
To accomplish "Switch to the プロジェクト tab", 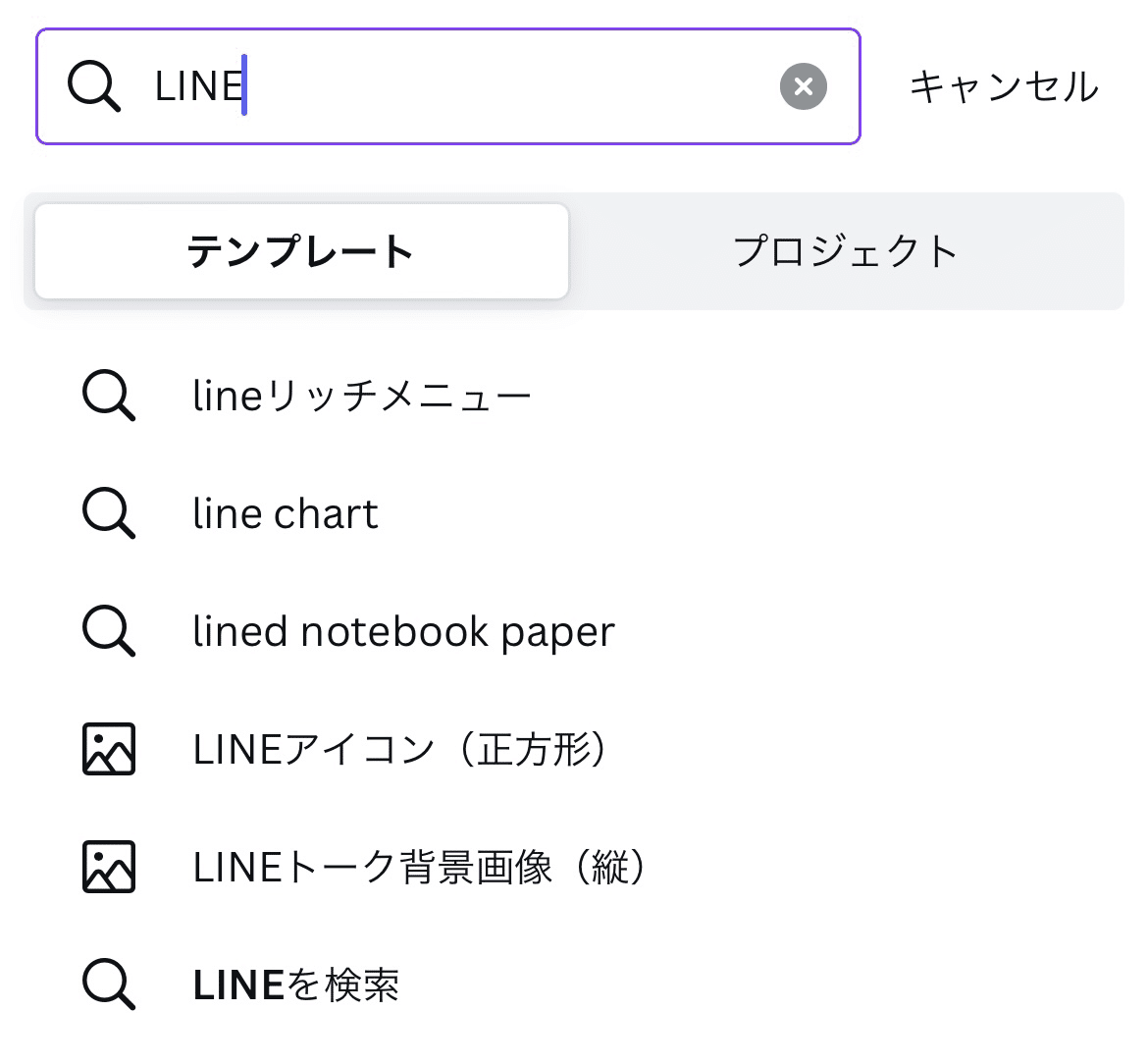I will pos(847,251).
